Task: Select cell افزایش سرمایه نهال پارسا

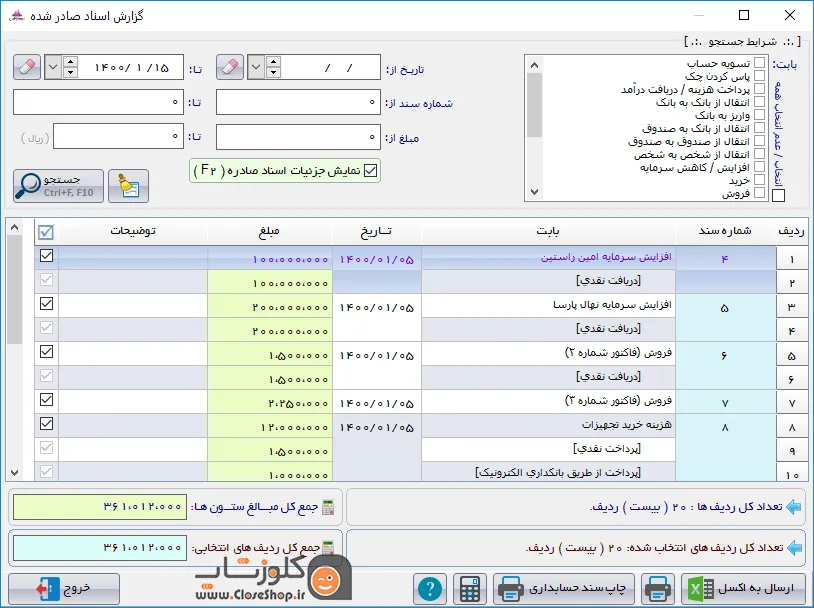Action: coord(548,305)
